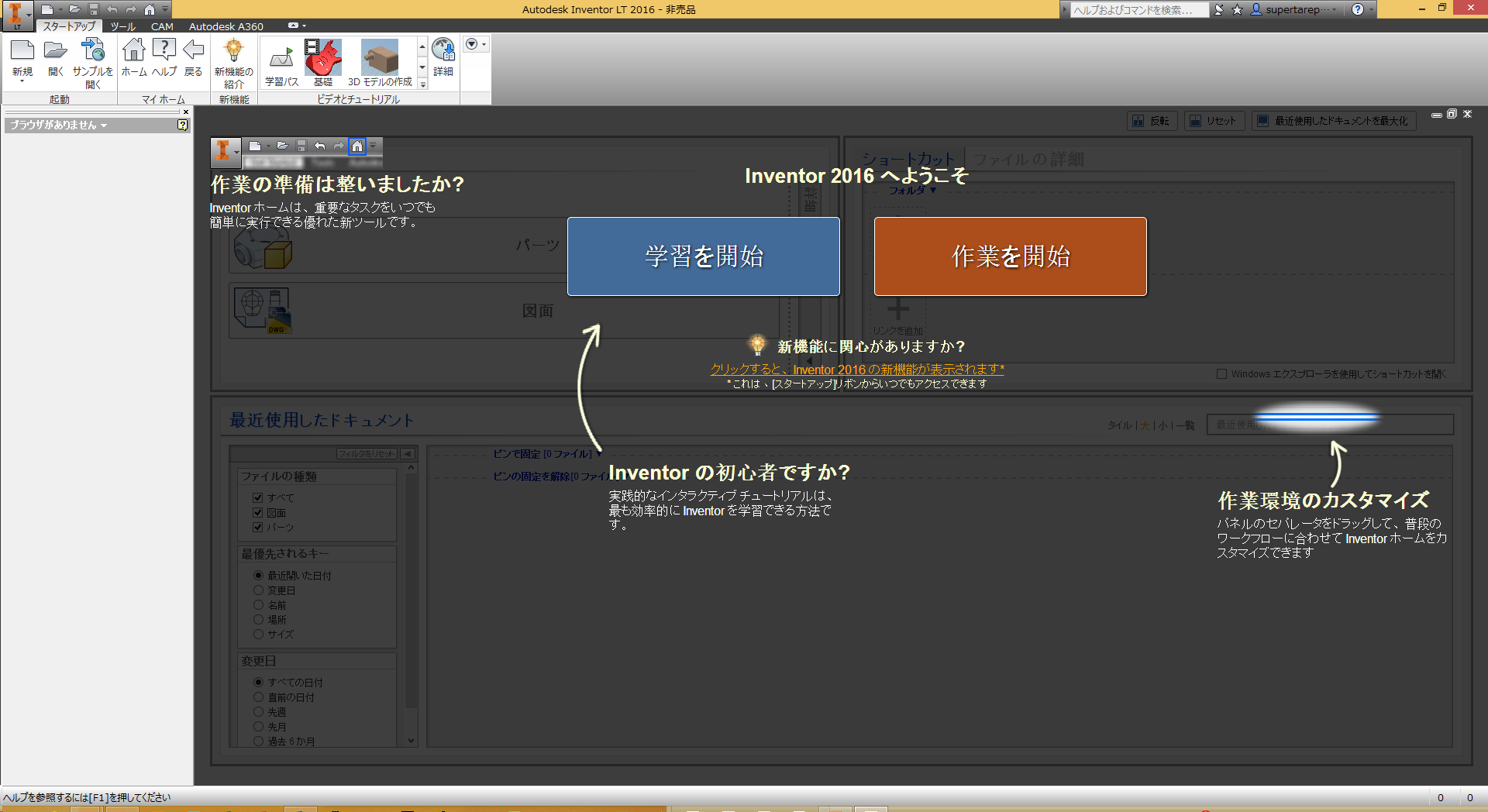Enable Windows エクスプローラ shortcut checkbox
The width and height of the screenshot is (1488, 812).
[x=1222, y=374]
